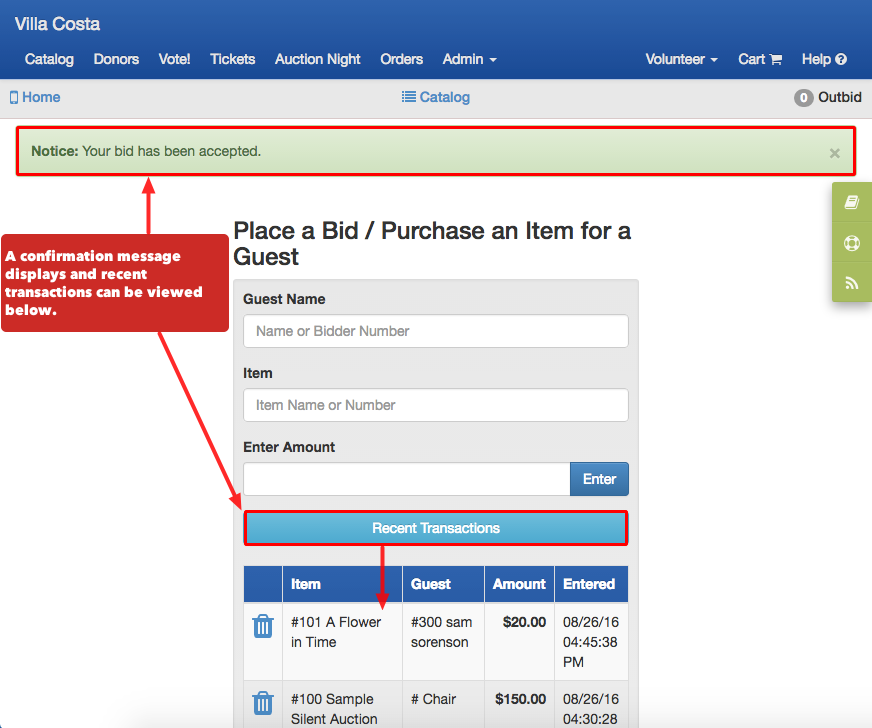
Task: Focus the Guest Name input field
Action: [436, 331]
